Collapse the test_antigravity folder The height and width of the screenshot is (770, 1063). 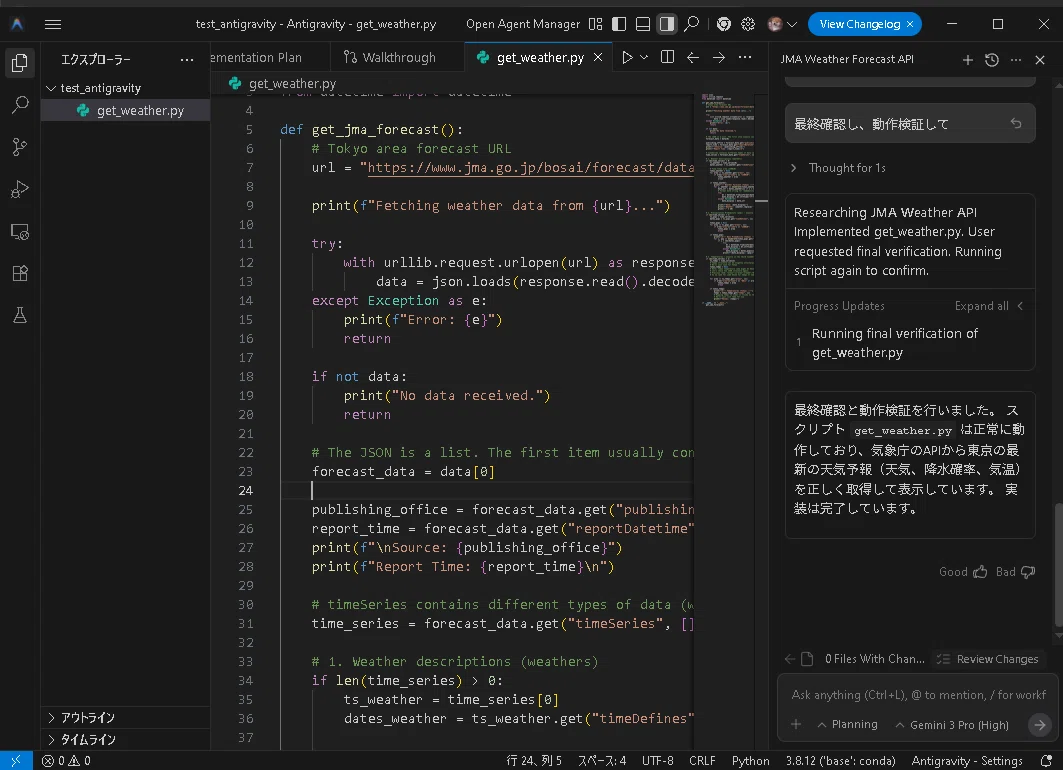point(51,88)
